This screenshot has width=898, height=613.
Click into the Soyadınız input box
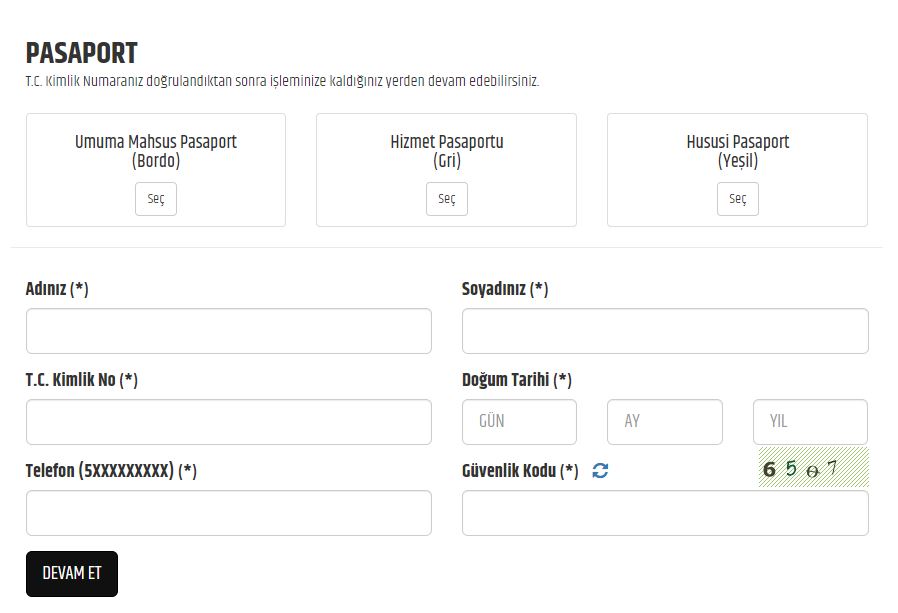click(665, 331)
